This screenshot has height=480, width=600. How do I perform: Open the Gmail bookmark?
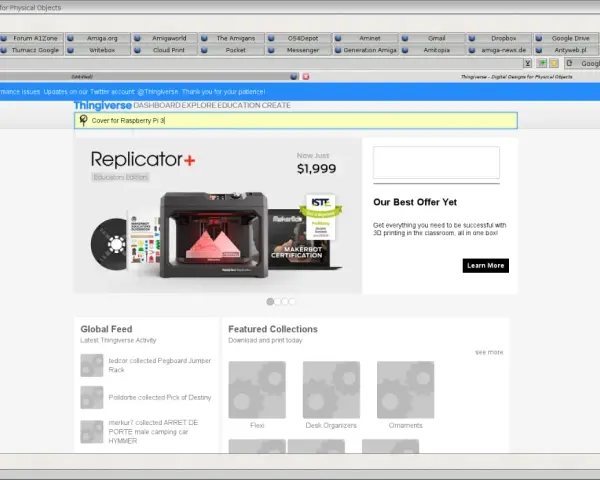click(x=432, y=38)
